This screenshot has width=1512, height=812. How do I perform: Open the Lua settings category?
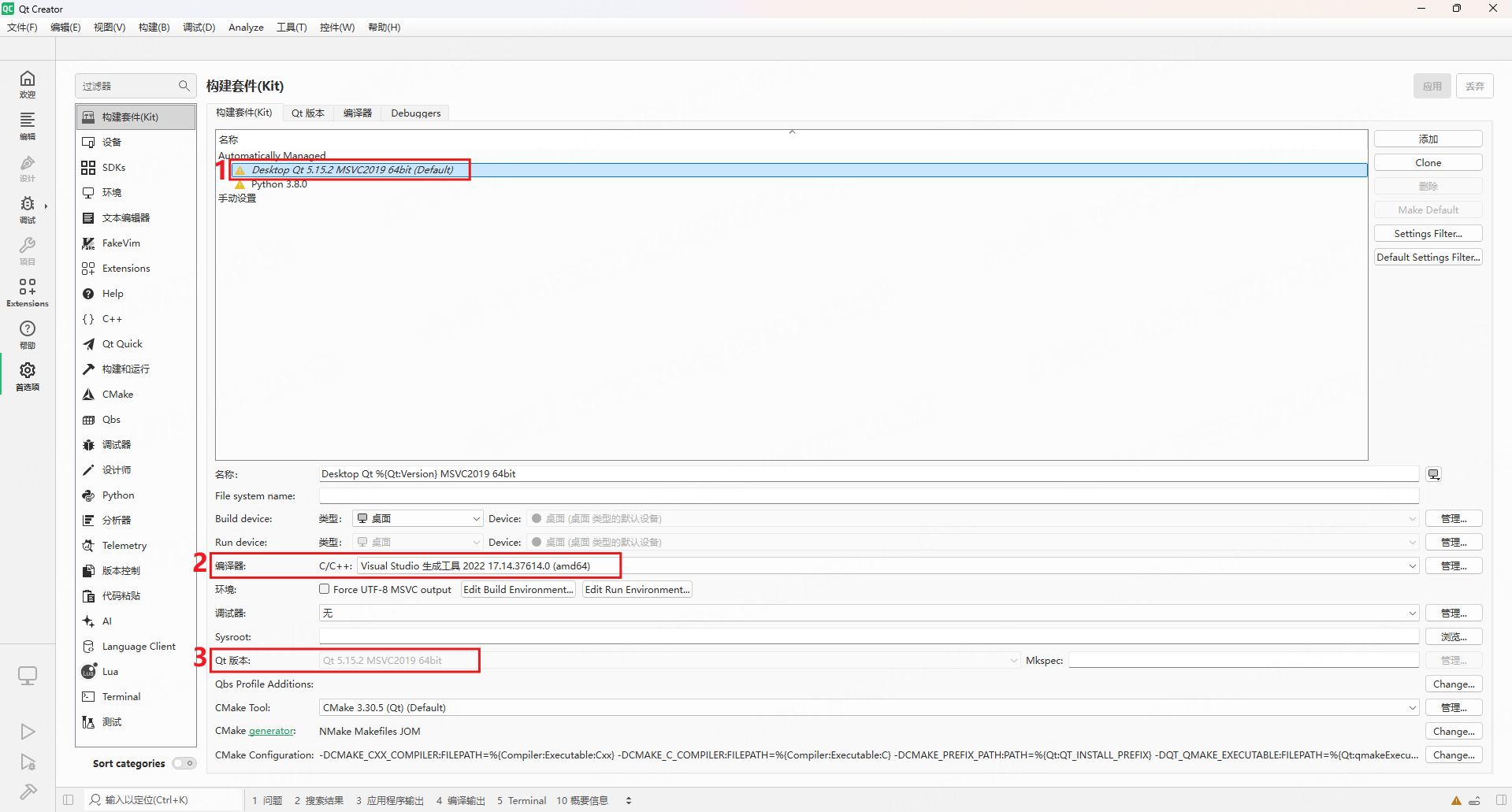136,672
